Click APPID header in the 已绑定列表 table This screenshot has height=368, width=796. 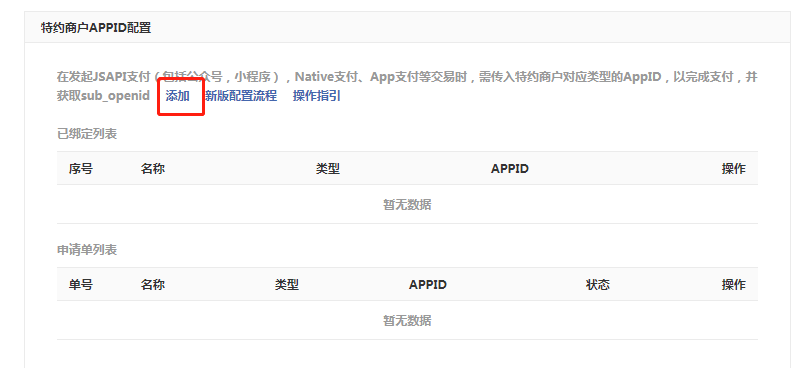(x=510, y=169)
